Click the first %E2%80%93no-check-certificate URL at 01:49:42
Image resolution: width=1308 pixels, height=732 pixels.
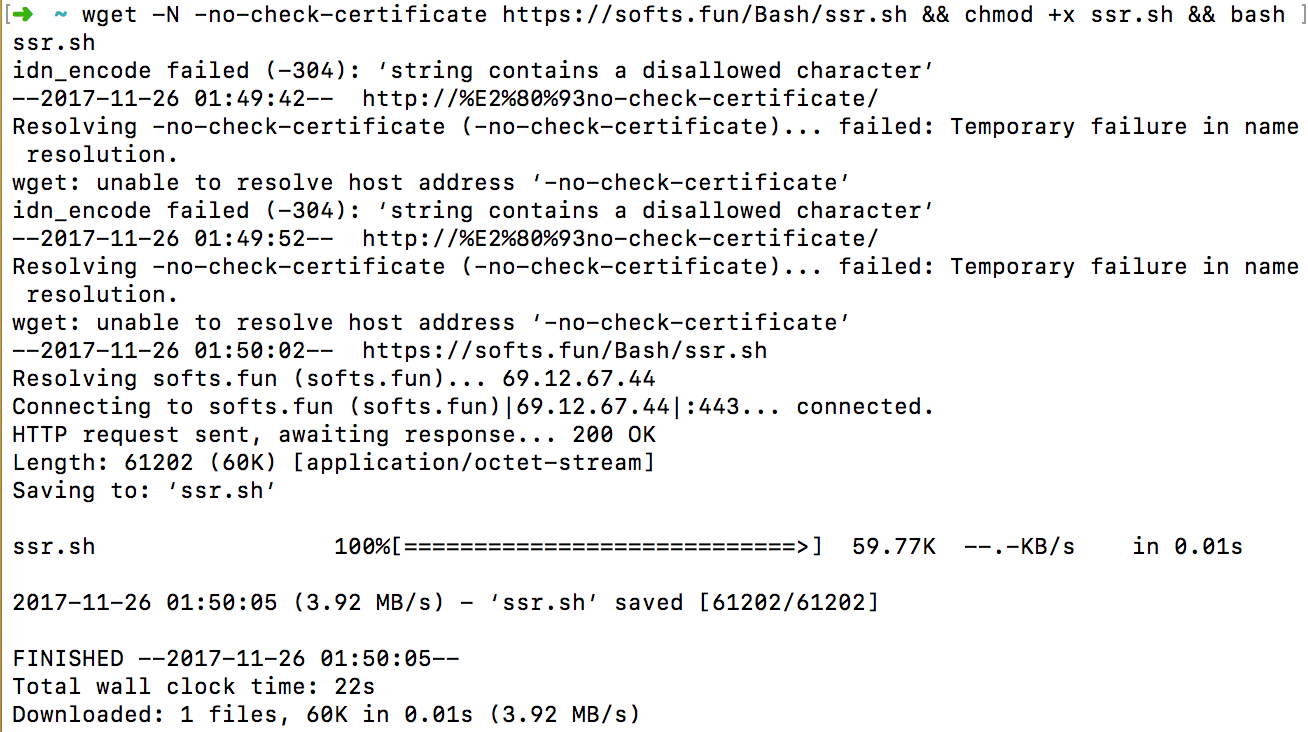(x=620, y=99)
